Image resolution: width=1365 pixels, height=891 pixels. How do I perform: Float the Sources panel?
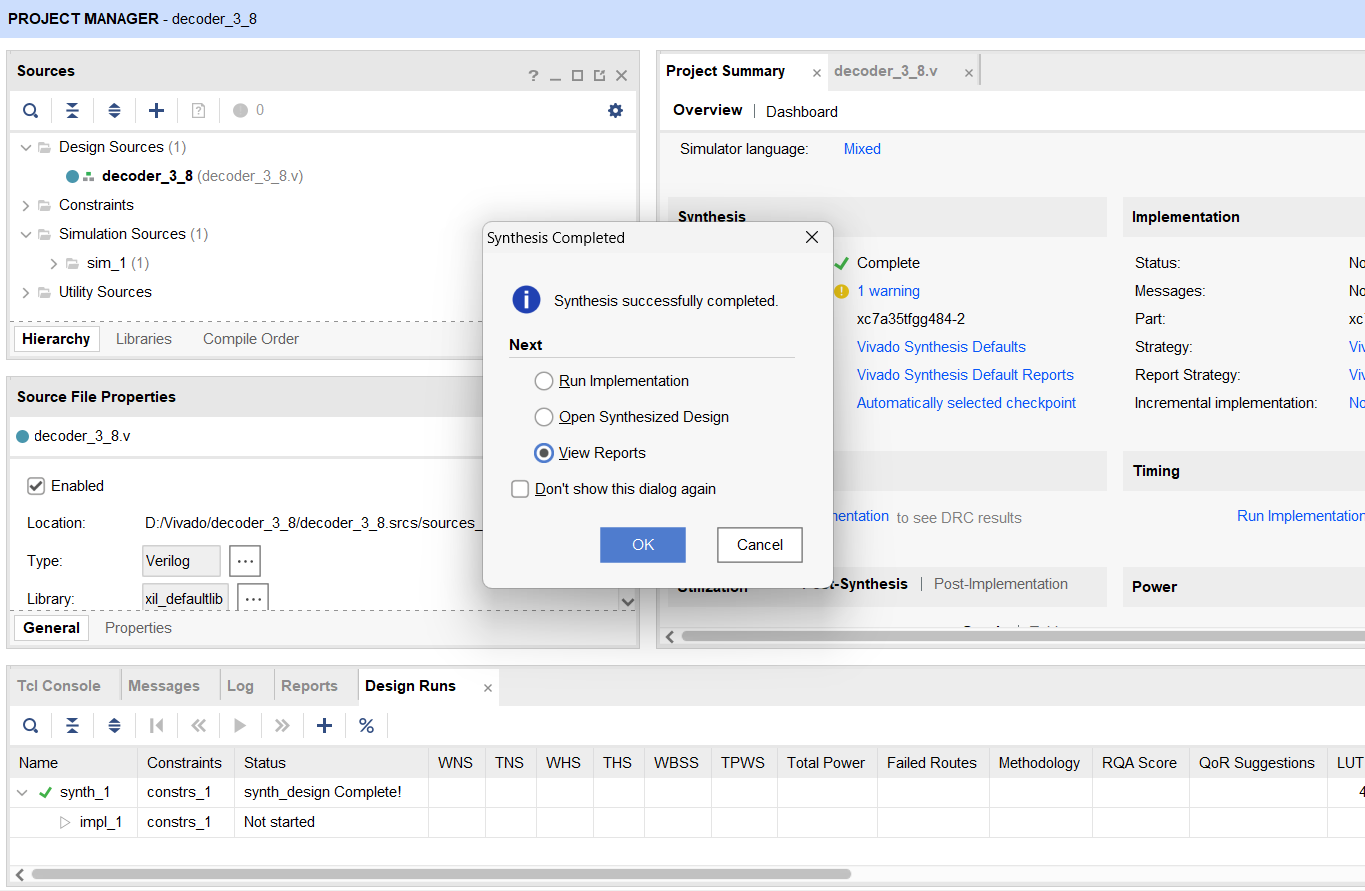(x=599, y=76)
